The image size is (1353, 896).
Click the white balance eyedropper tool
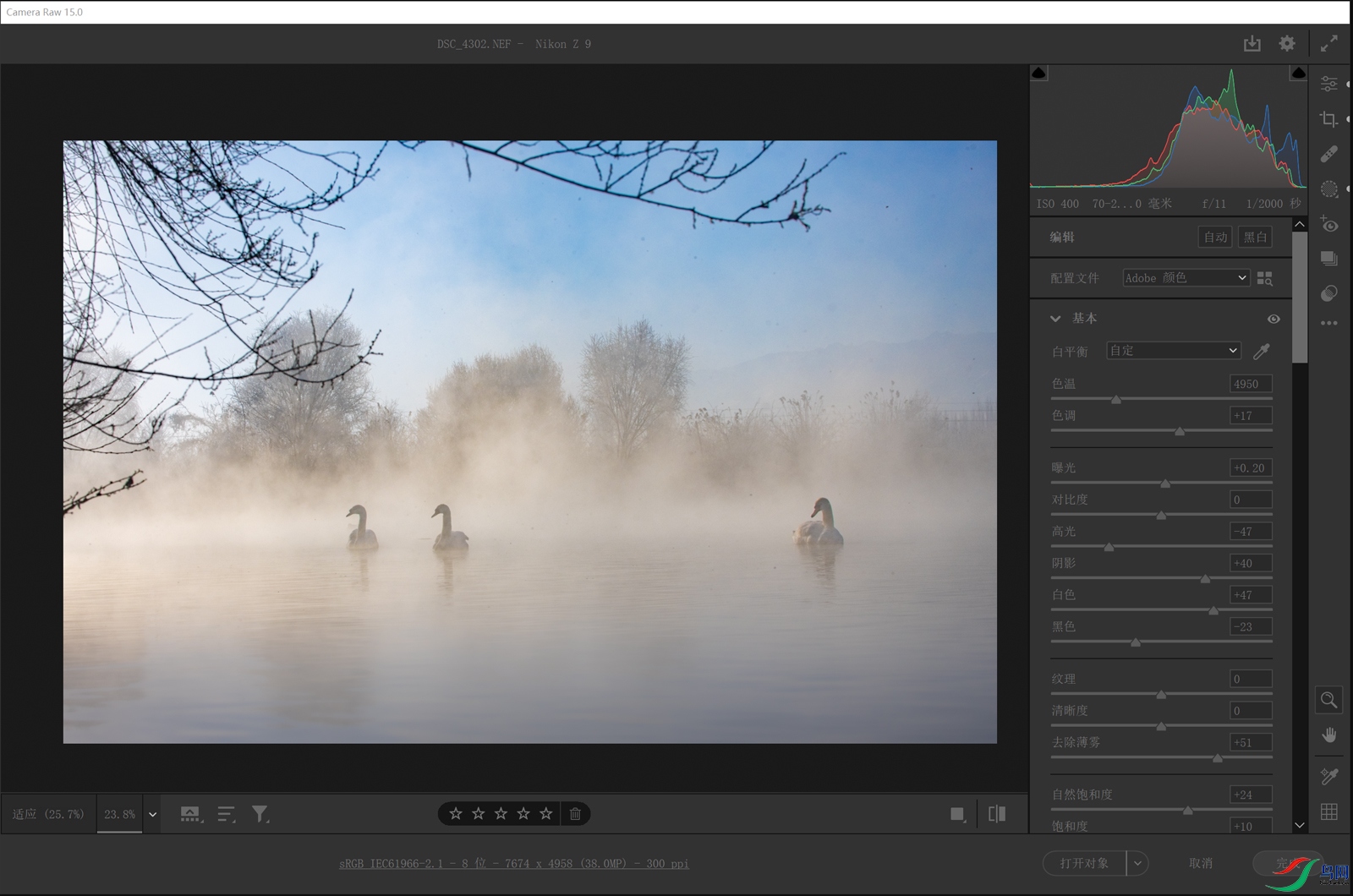coord(1261,351)
